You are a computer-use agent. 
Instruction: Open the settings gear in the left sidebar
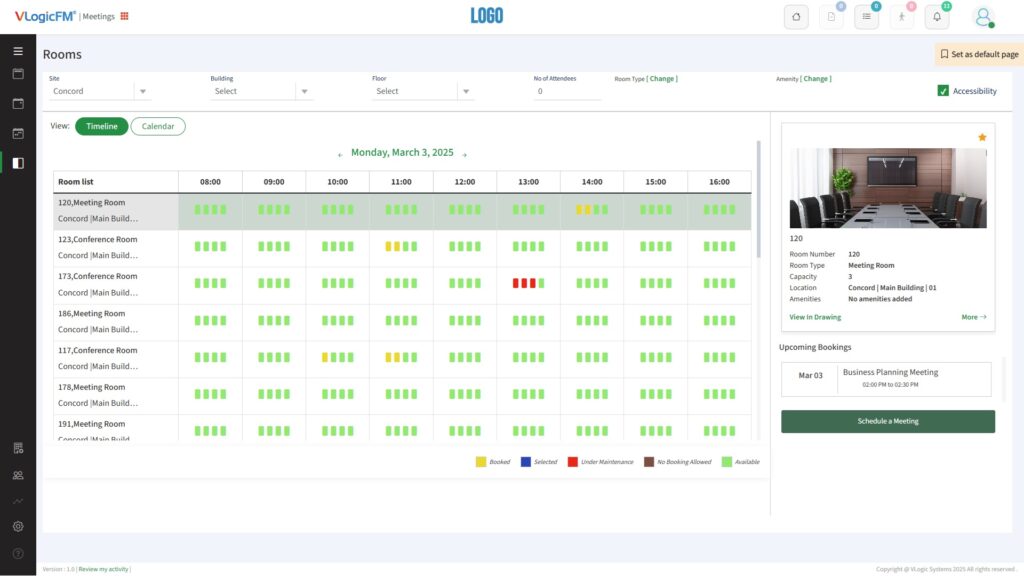[x=17, y=525]
